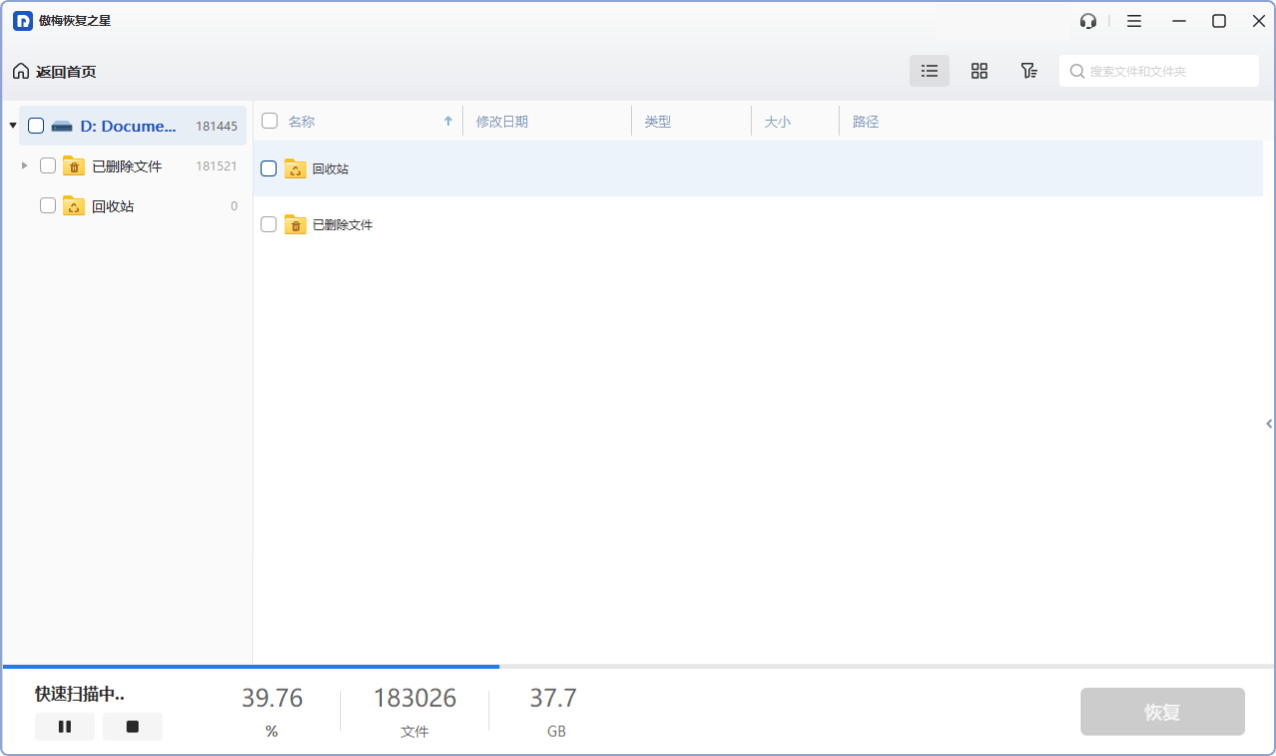1276x756 pixels.
Task: Pause the quick scan
Action: coord(65,727)
